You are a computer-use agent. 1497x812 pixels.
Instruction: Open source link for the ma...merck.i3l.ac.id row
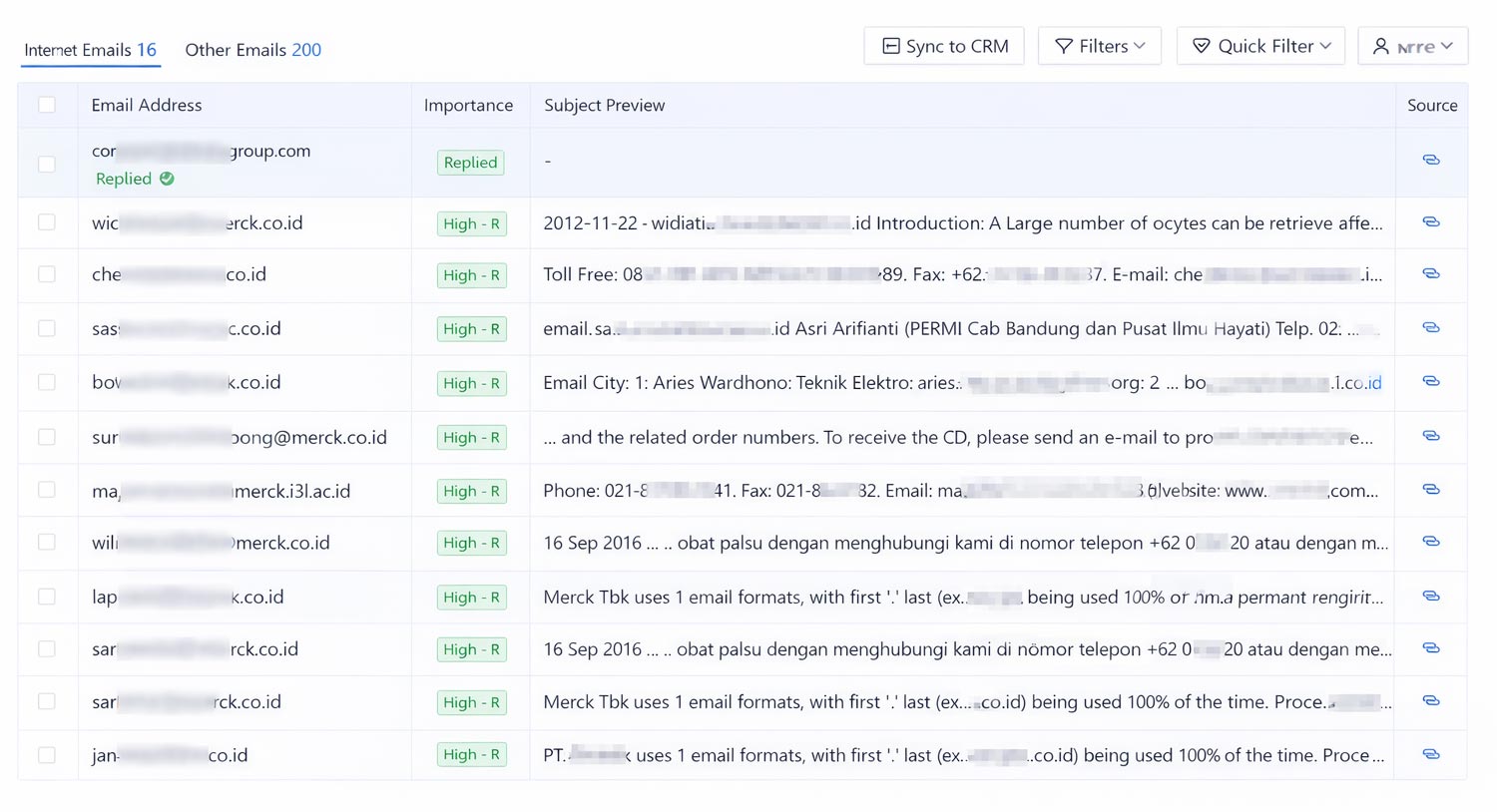1431,490
